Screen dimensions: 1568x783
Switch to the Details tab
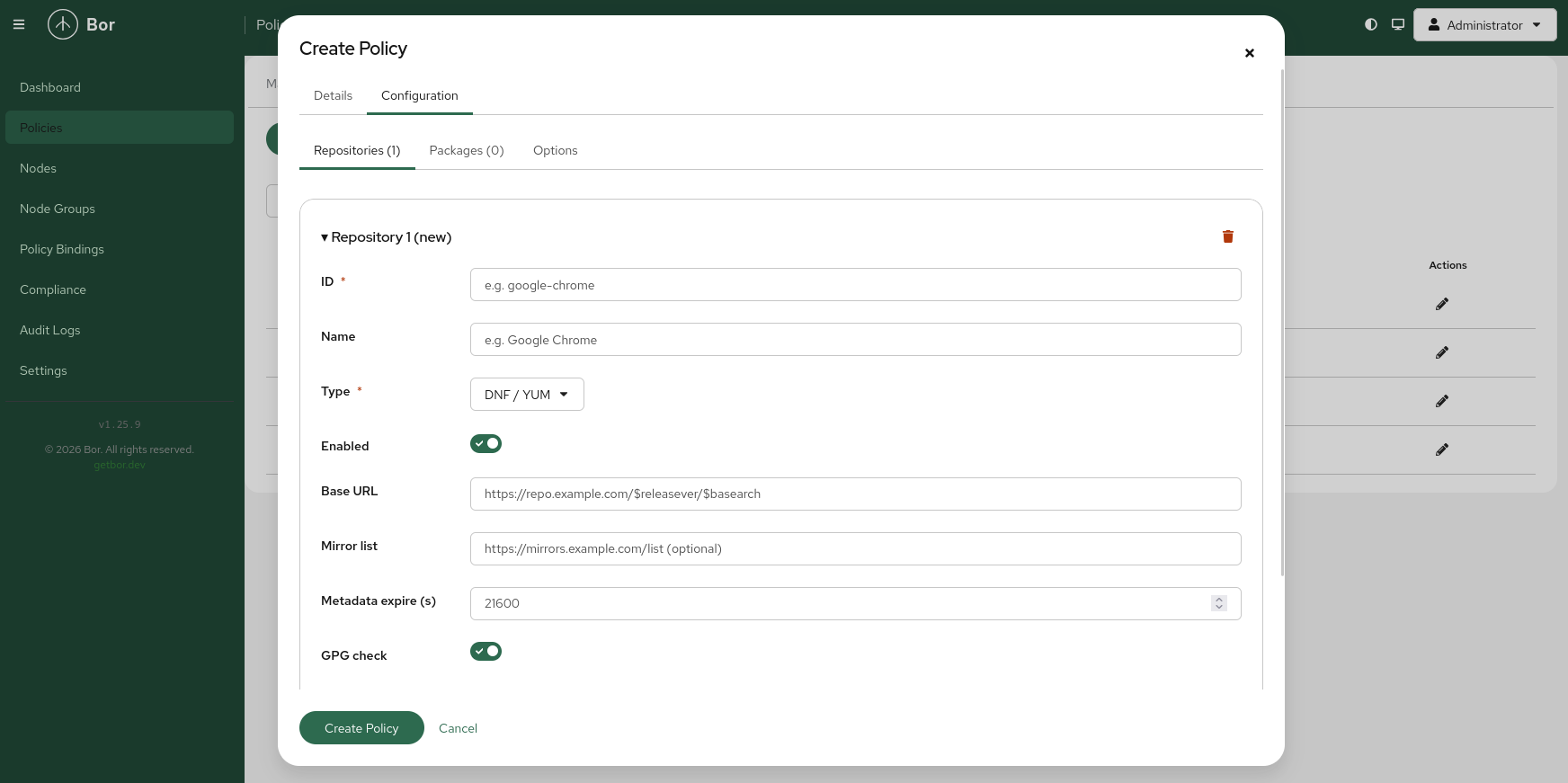(333, 95)
